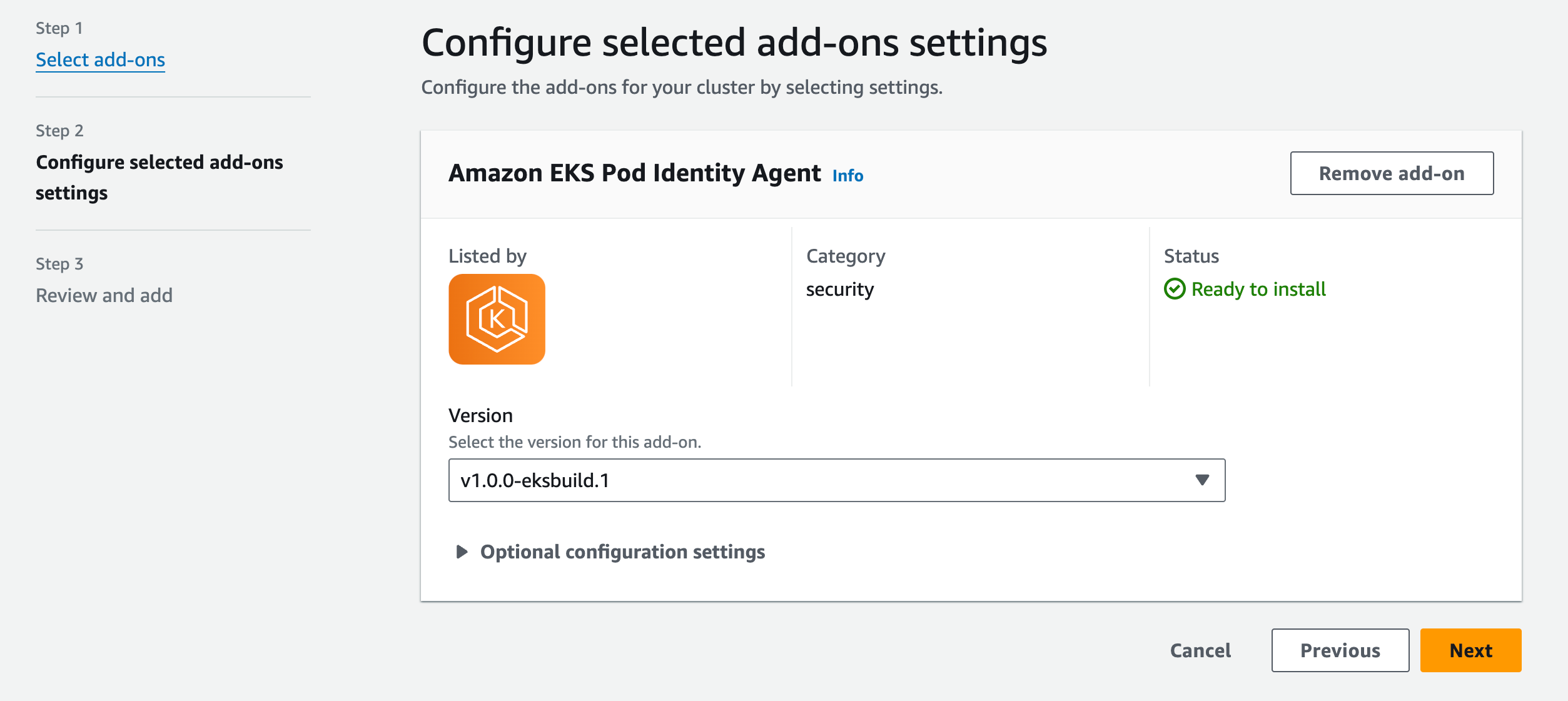Click the Ready to install status text
1568x701 pixels.
coord(1258,289)
